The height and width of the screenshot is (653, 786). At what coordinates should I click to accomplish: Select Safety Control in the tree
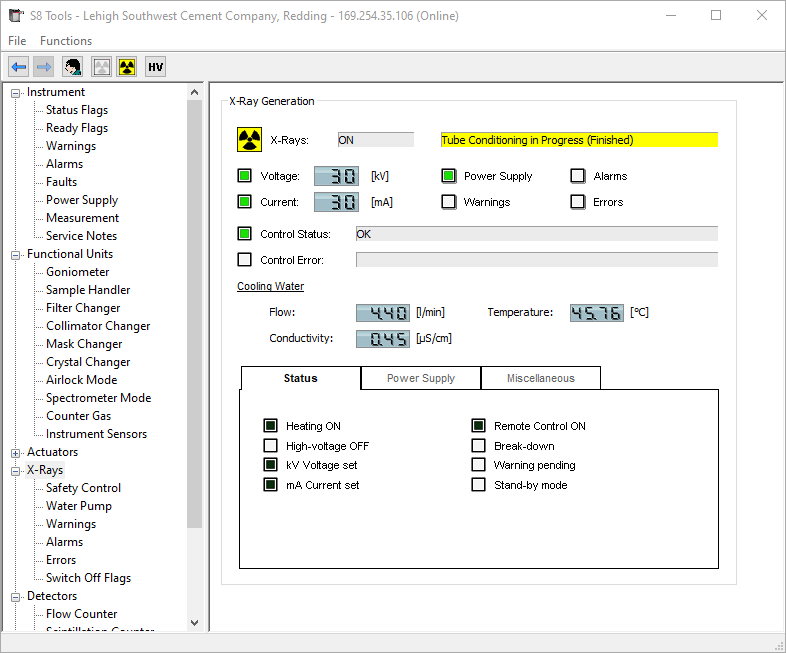click(x=83, y=488)
